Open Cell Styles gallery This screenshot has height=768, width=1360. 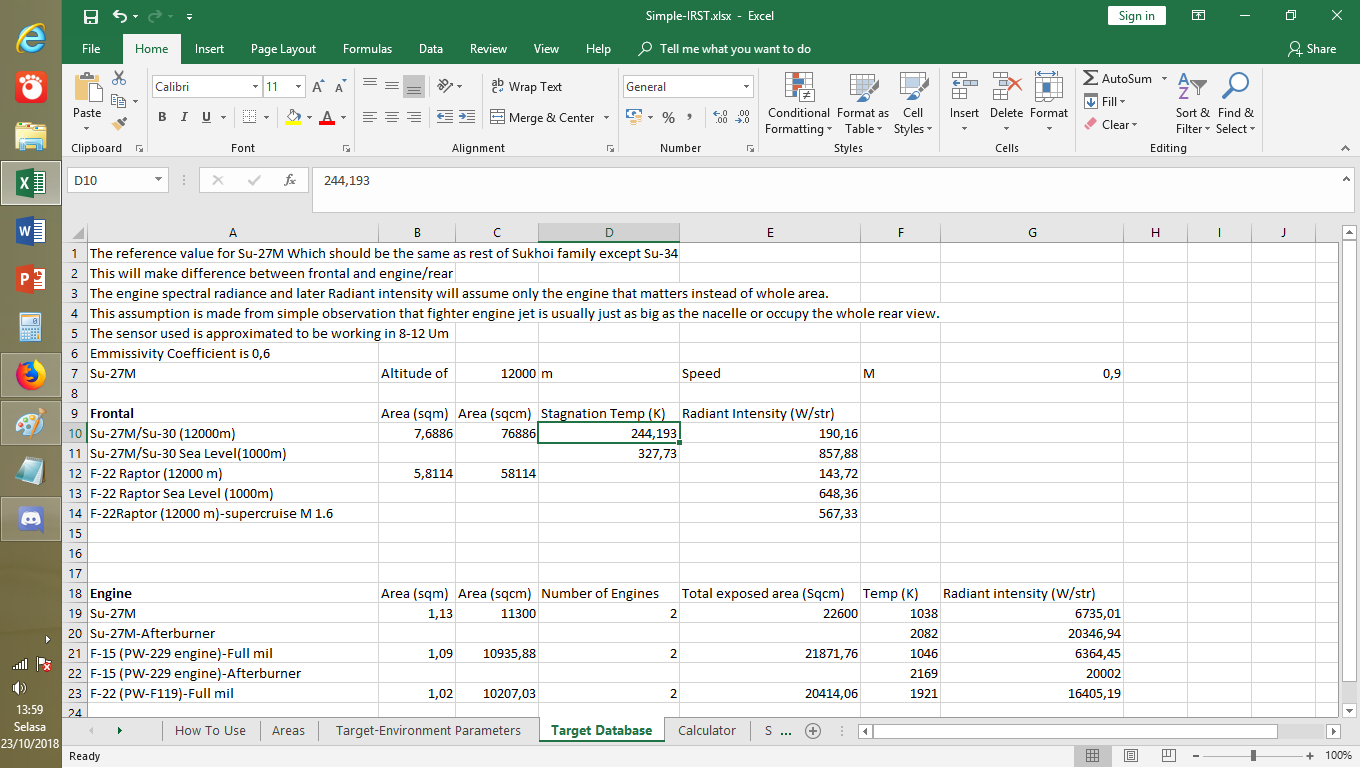pos(912,103)
